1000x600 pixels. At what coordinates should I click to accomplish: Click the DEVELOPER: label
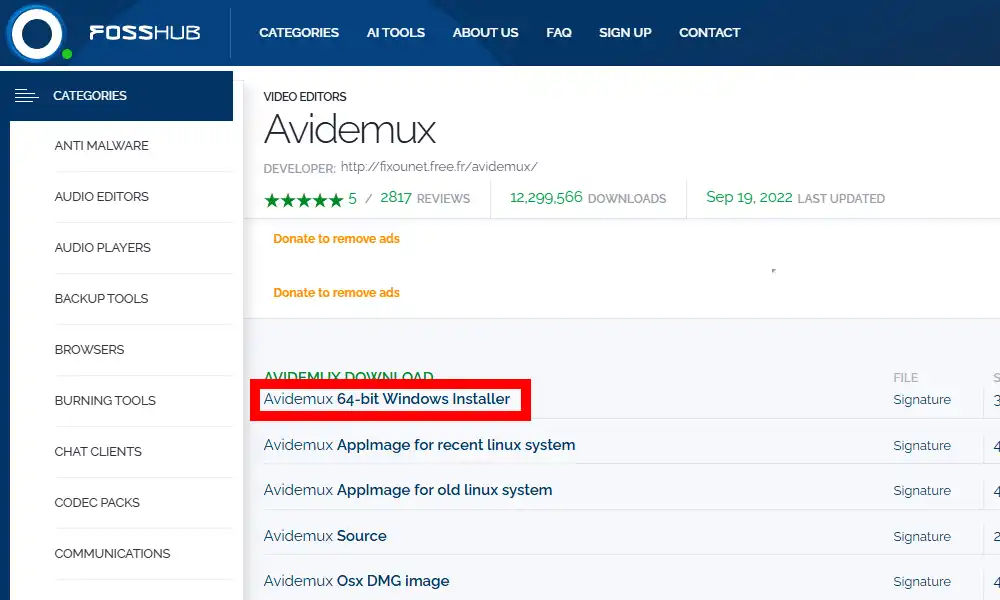click(299, 168)
